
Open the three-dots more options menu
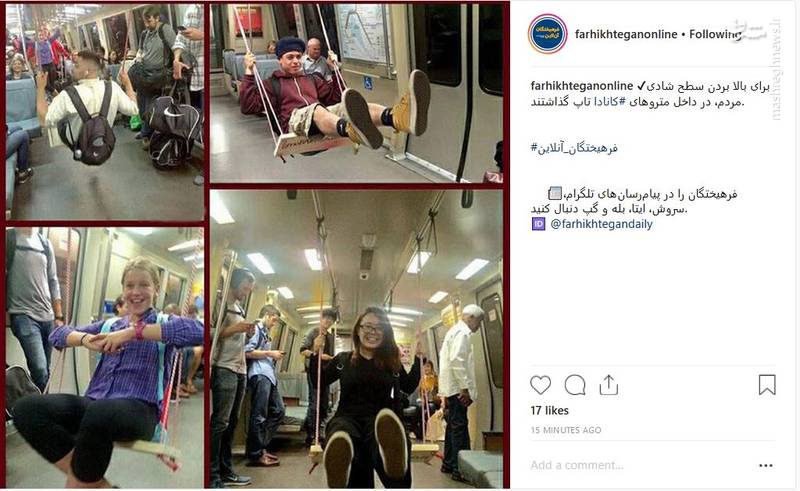766,465
